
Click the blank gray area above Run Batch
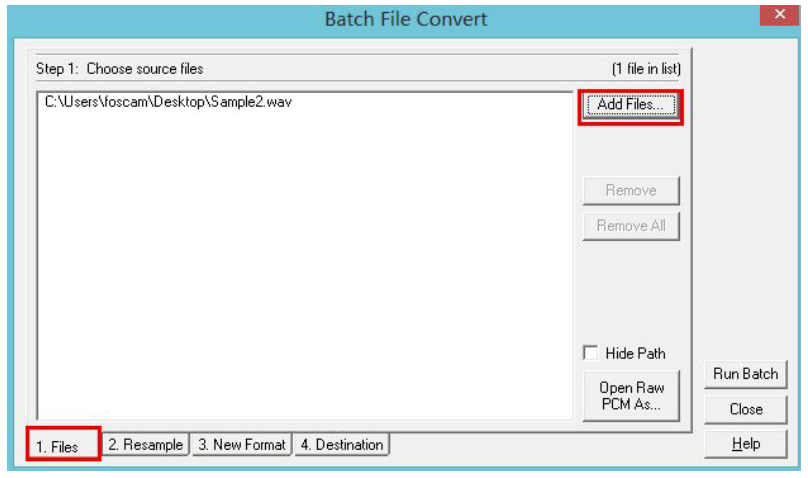click(x=745, y=200)
